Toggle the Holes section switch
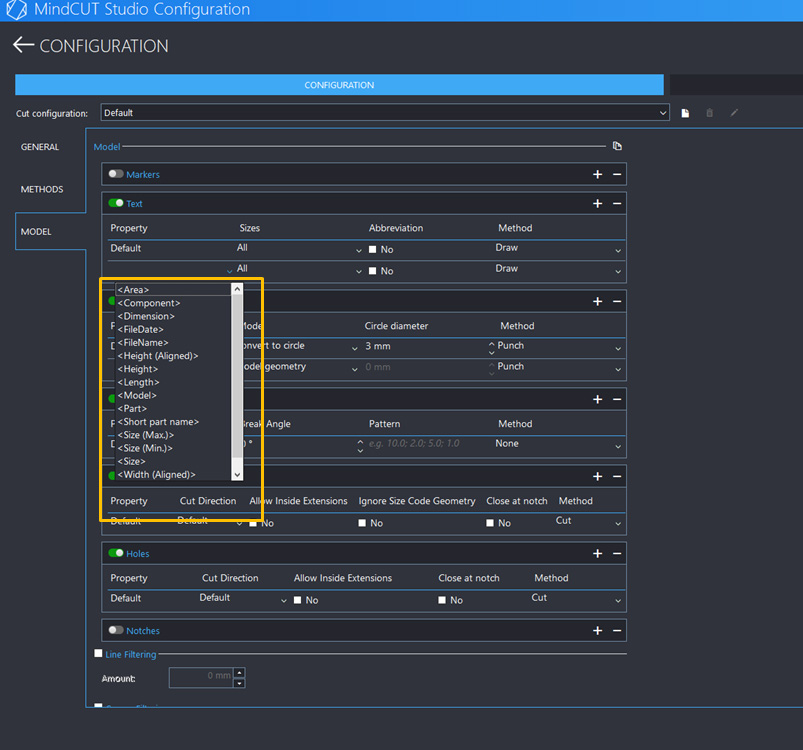This screenshot has height=750, width=803. (x=116, y=553)
